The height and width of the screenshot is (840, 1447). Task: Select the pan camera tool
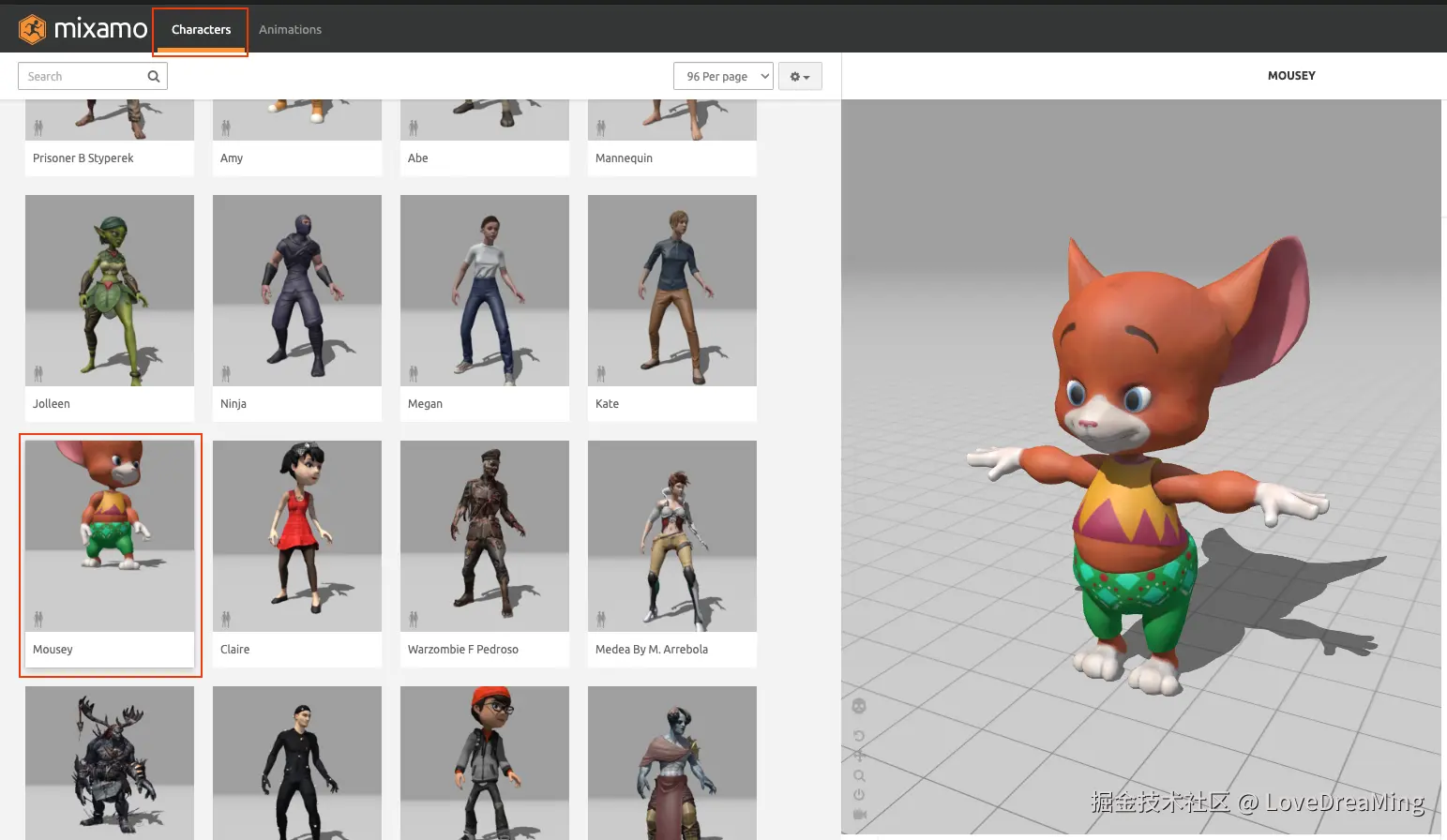point(859,756)
